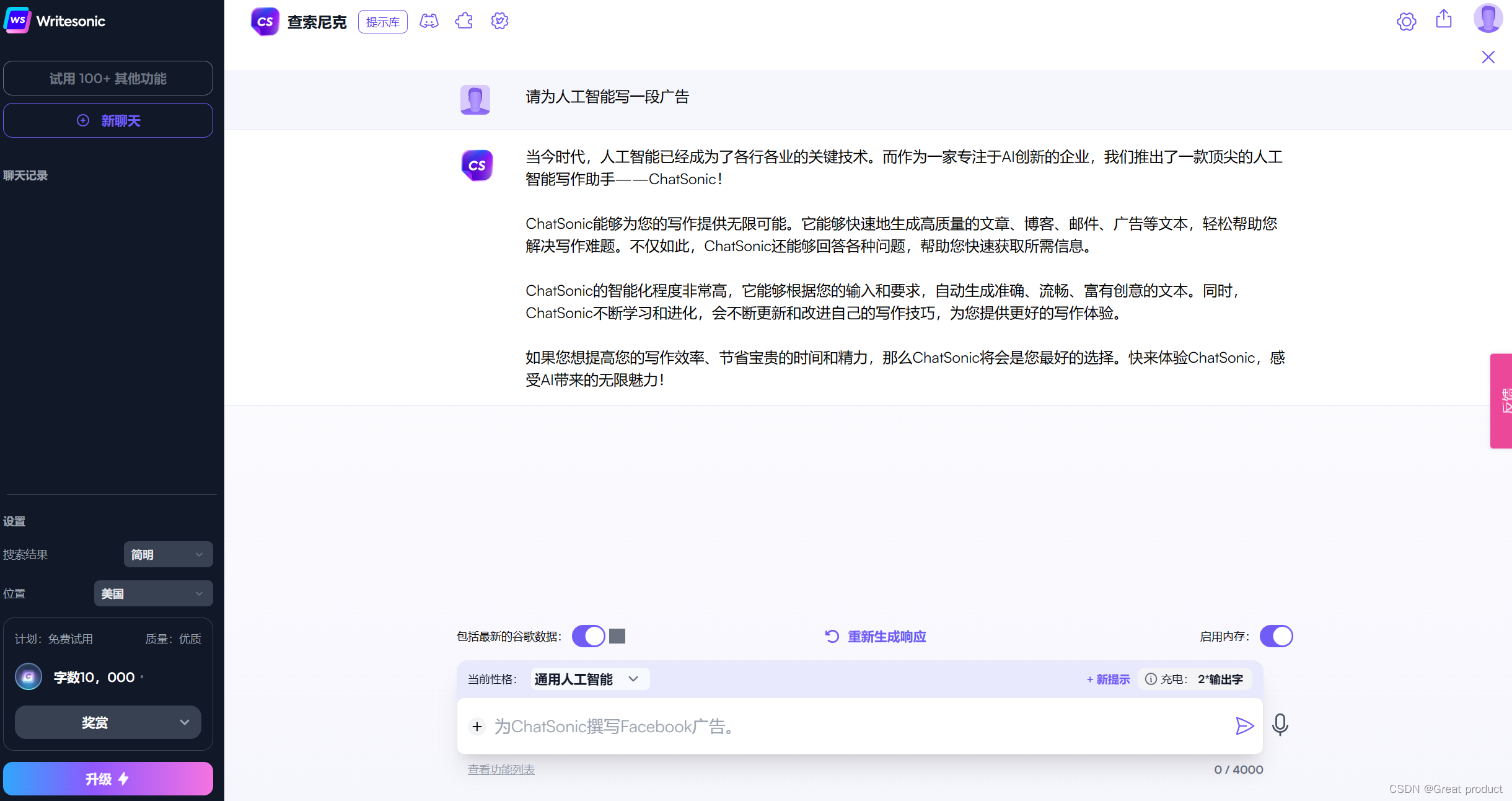The width and height of the screenshot is (1512, 801).
Task: Click 质量: 优质 text
Action: click(x=174, y=639)
